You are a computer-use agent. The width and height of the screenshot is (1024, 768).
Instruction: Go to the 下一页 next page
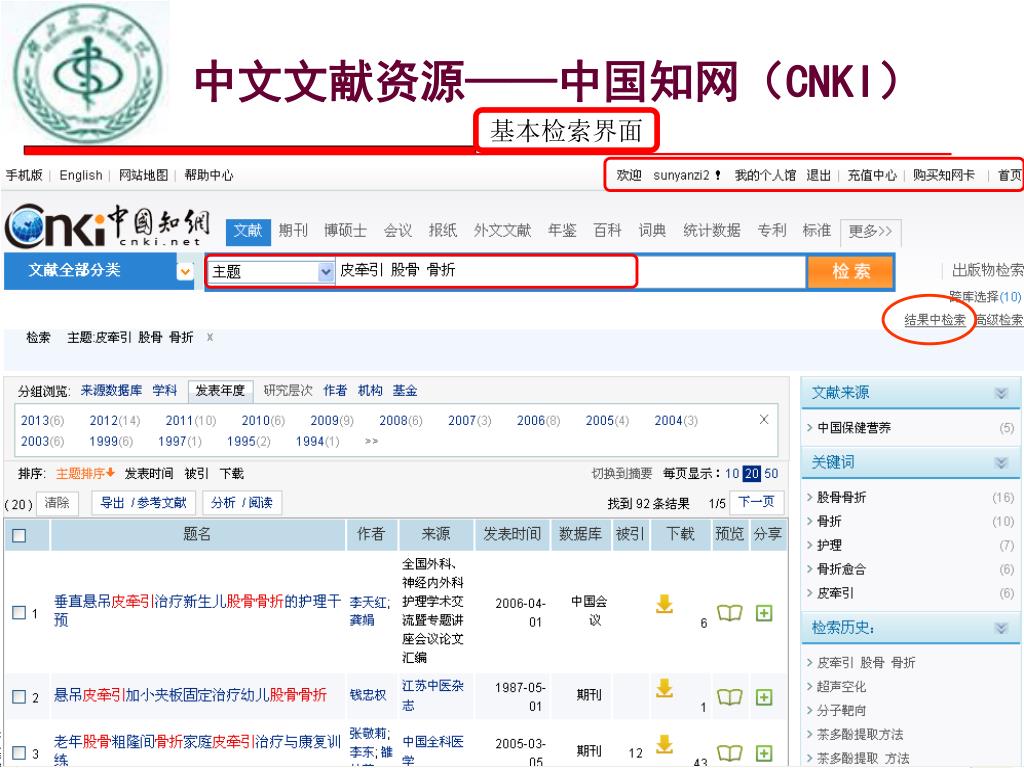pyautogui.click(x=756, y=502)
